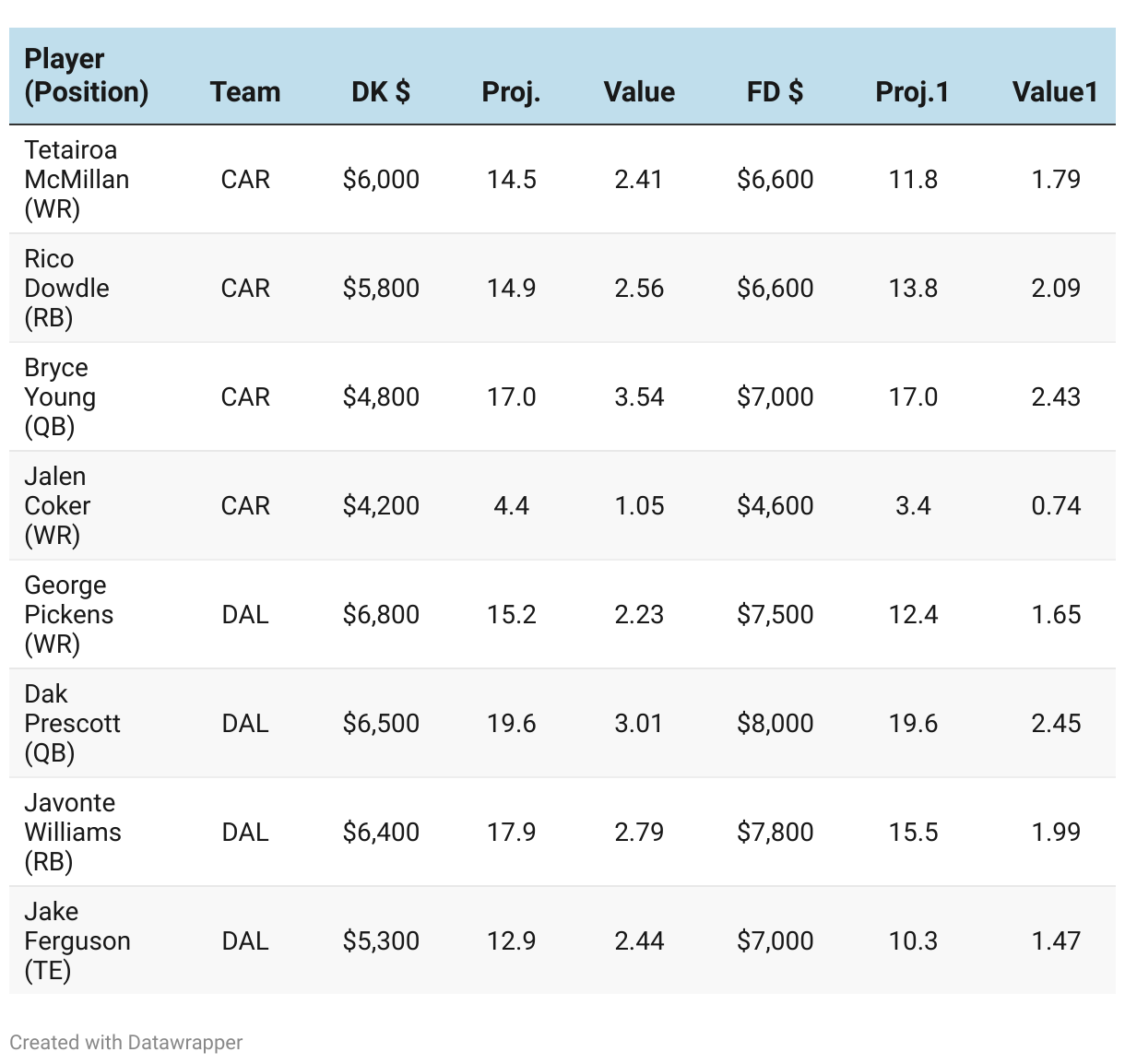Viewport: 1125px width, 1064px height.
Task: Sort by the FD $ column header
Action: pyautogui.click(x=775, y=92)
